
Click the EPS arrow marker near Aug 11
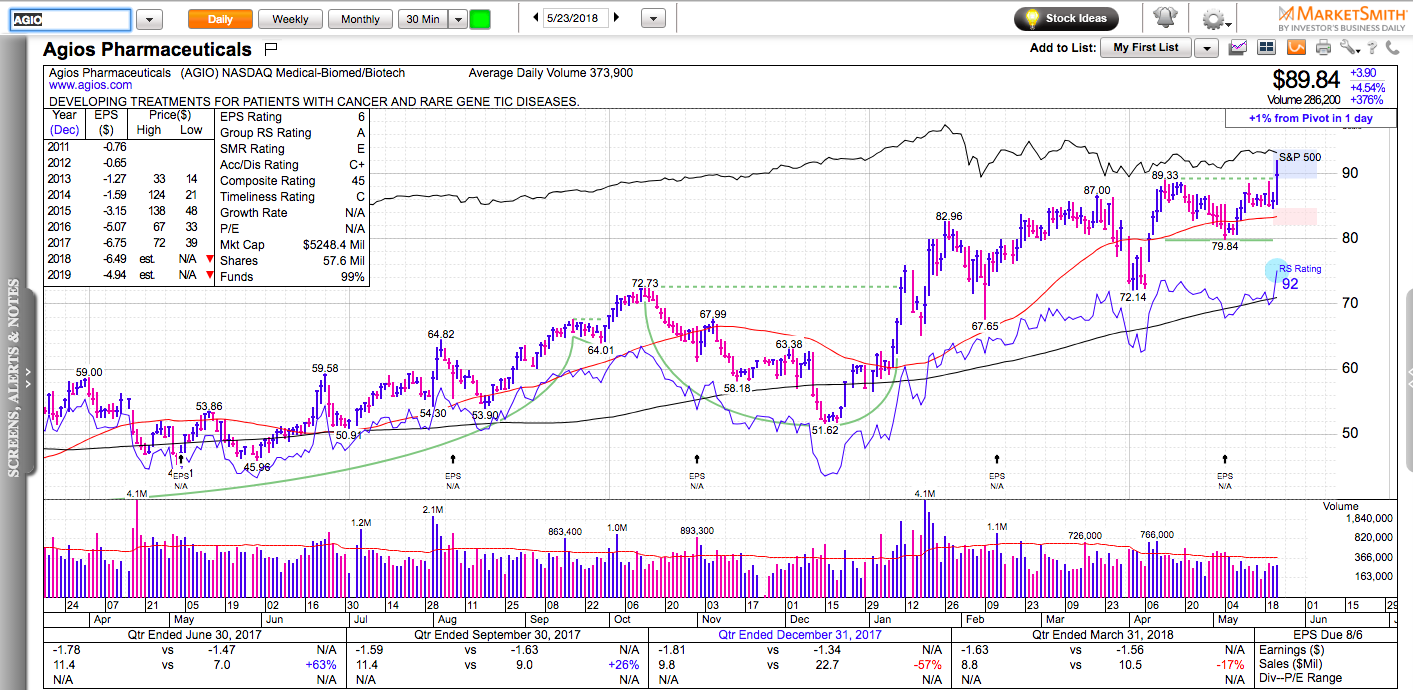[x=453, y=458]
